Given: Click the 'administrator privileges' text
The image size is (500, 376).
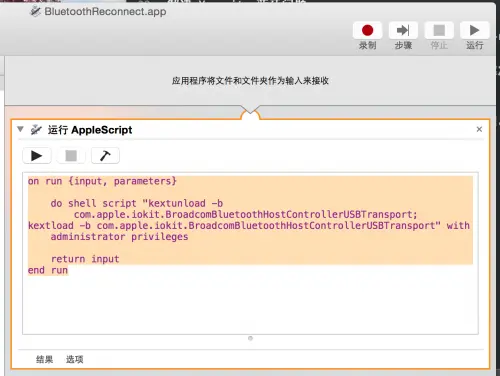Looking at the screenshot, I should (x=119, y=237).
